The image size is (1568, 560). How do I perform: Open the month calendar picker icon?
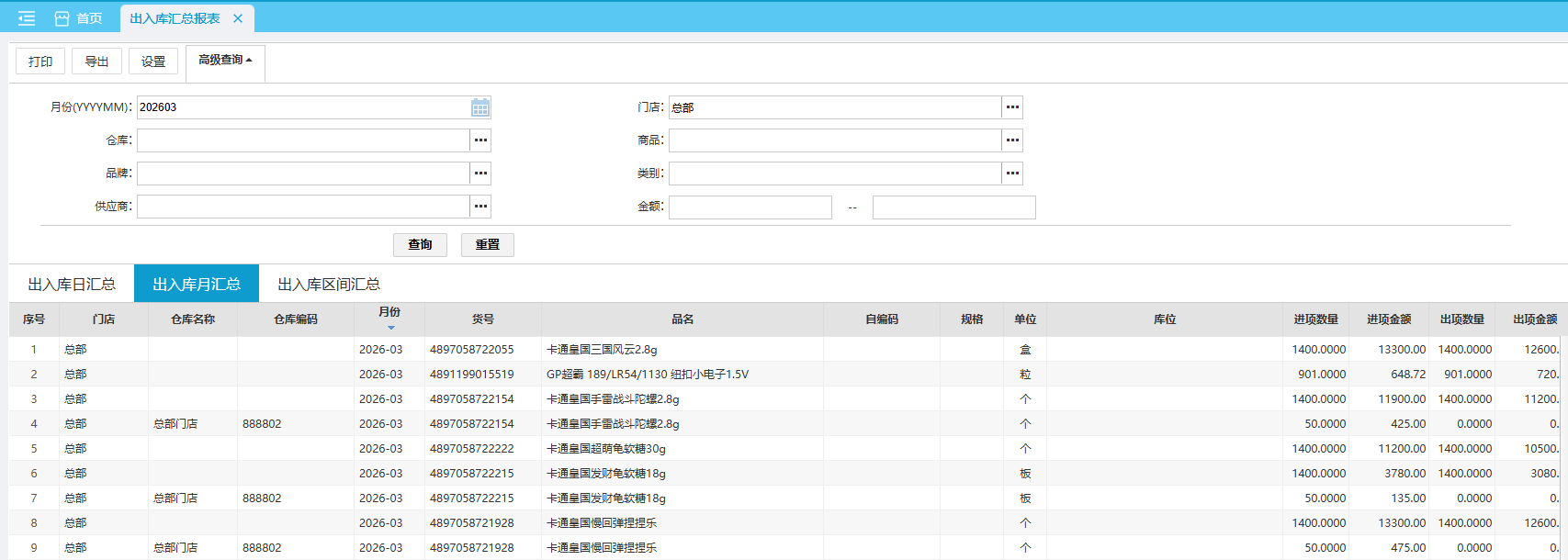tap(479, 107)
